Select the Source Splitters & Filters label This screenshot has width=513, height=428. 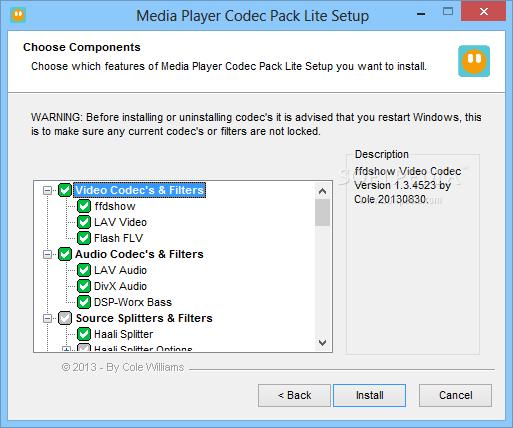click(144, 318)
